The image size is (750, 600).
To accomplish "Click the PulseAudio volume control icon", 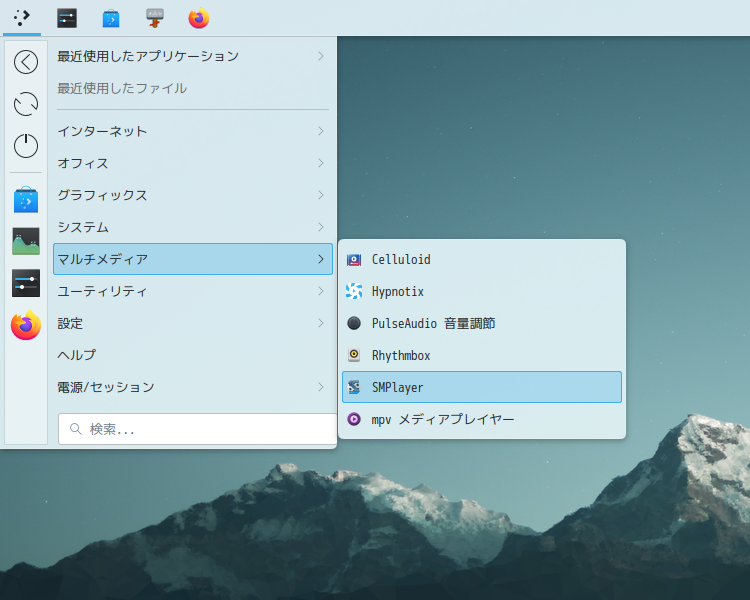I will coord(354,323).
